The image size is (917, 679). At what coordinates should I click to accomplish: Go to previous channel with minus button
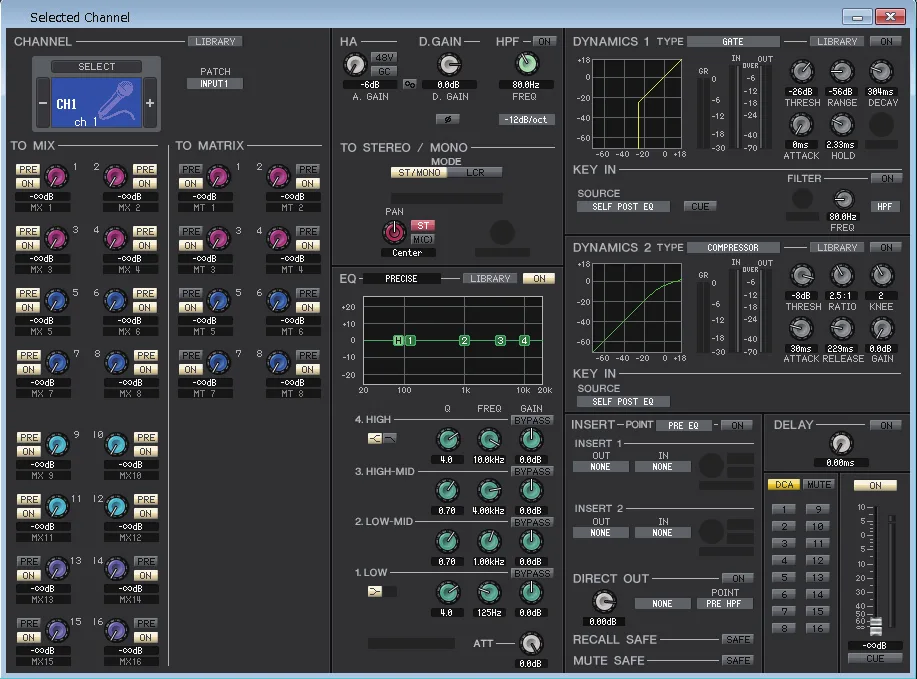43,103
